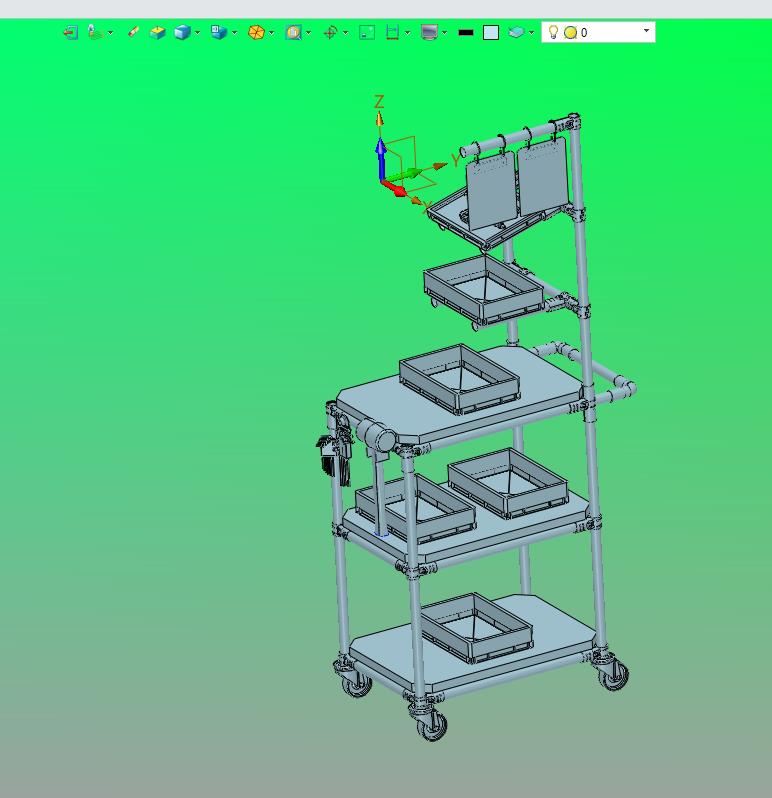Viewport: 772px width, 798px height.
Task: Select the front caster wheel of cart
Action: (432, 723)
